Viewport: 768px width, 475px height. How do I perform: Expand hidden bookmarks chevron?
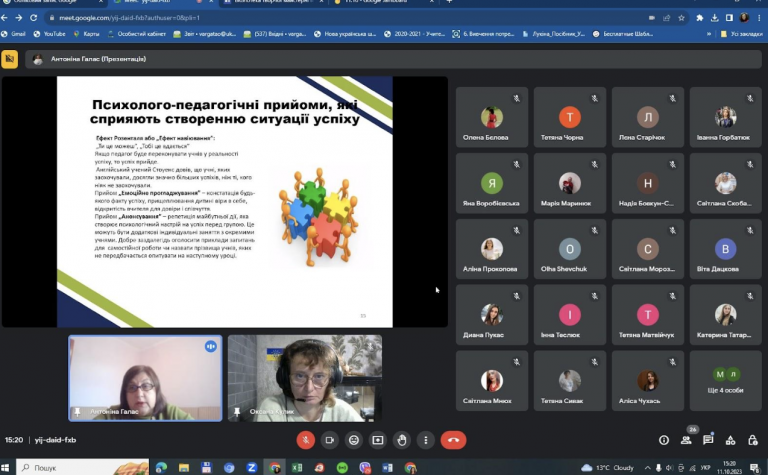(x=708, y=34)
